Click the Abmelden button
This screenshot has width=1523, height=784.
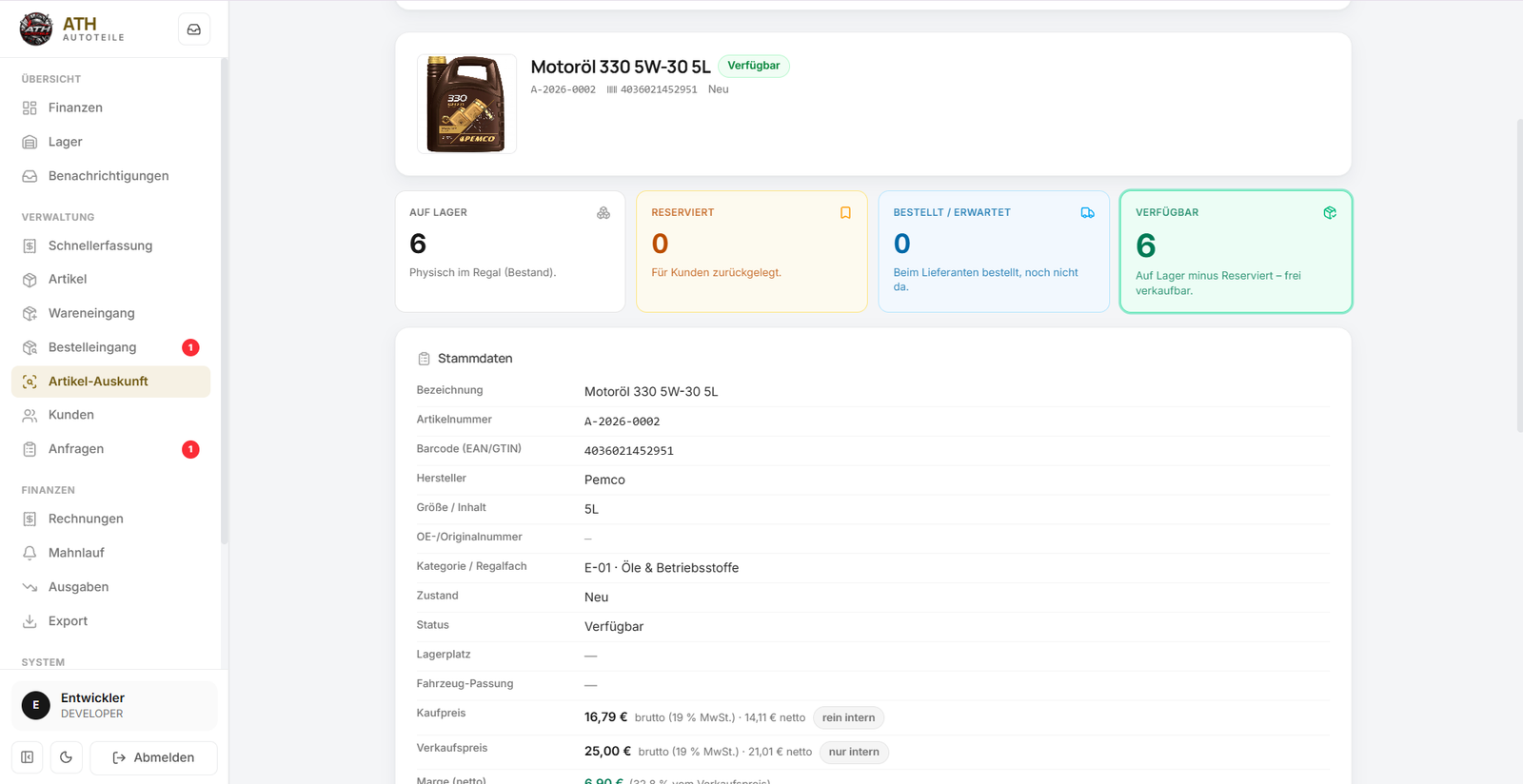click(153, 757)
